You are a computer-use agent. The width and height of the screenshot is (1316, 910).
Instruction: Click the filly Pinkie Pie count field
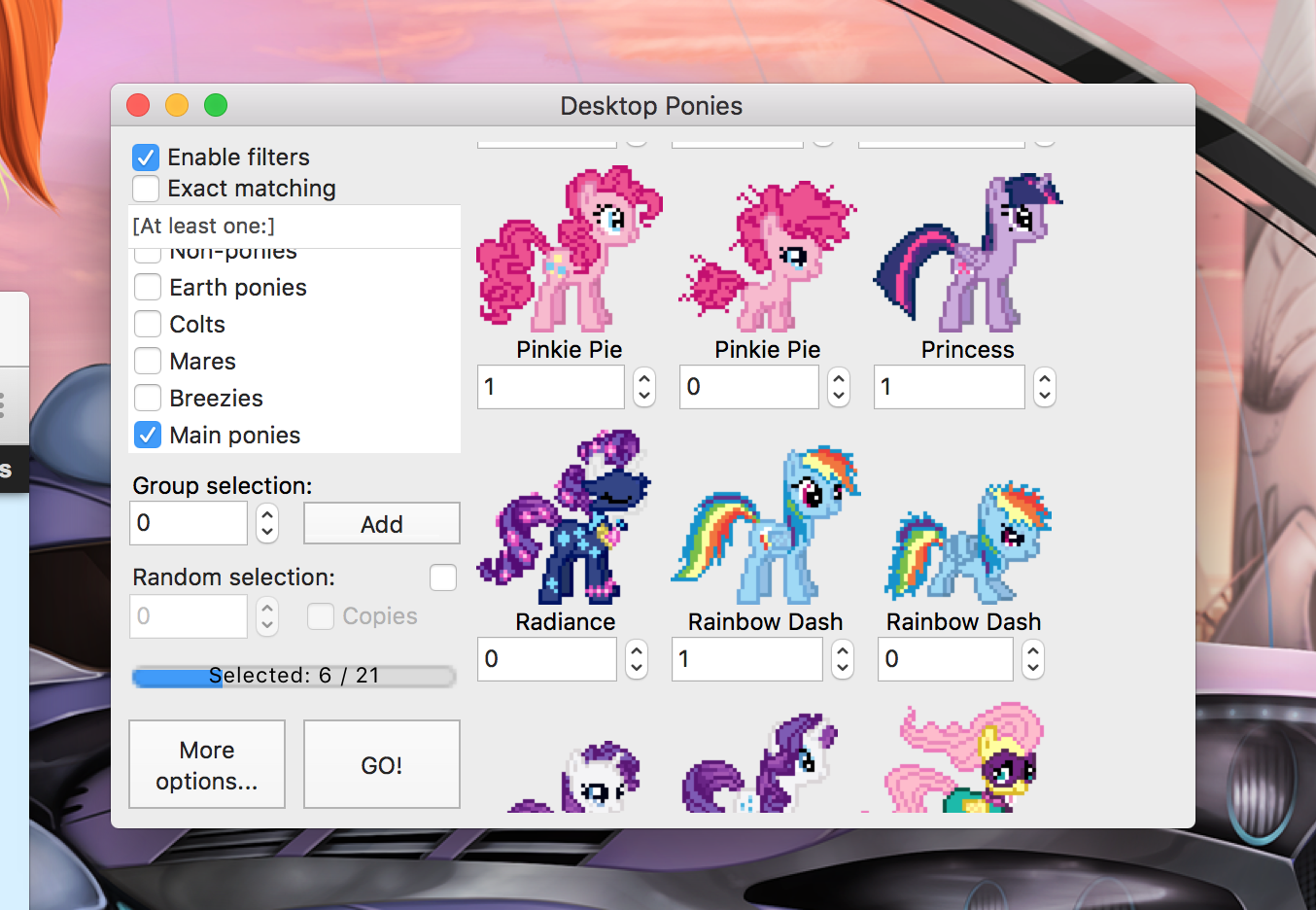(x=749, y=387)
